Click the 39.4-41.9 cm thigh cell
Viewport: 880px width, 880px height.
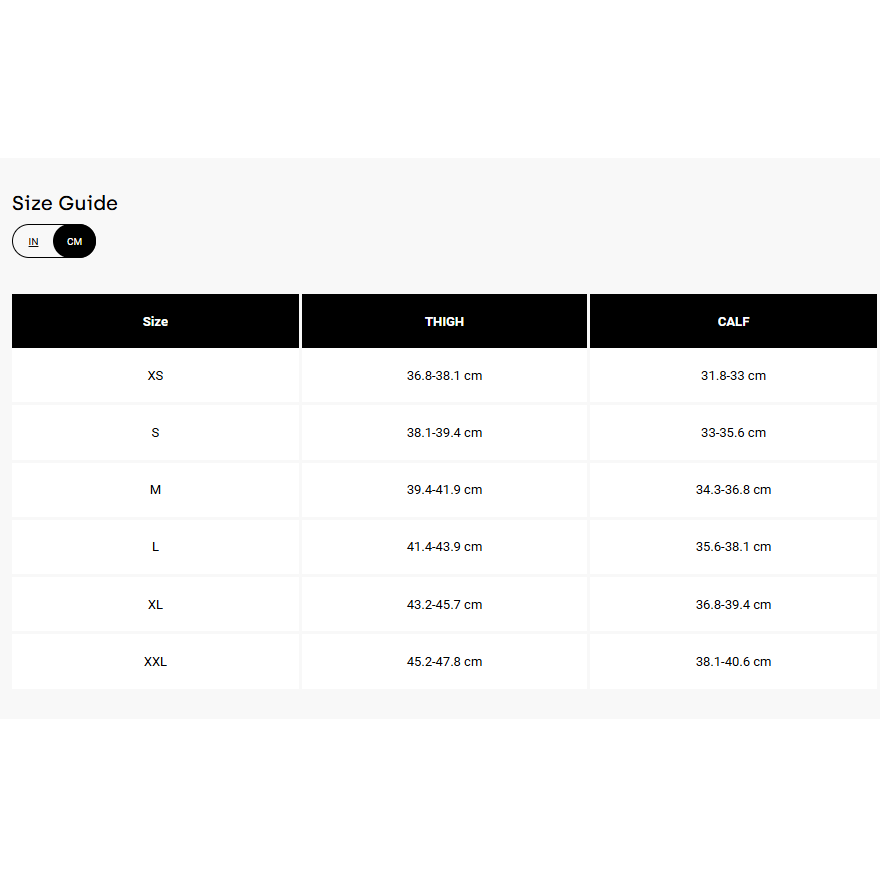(444, 490)
